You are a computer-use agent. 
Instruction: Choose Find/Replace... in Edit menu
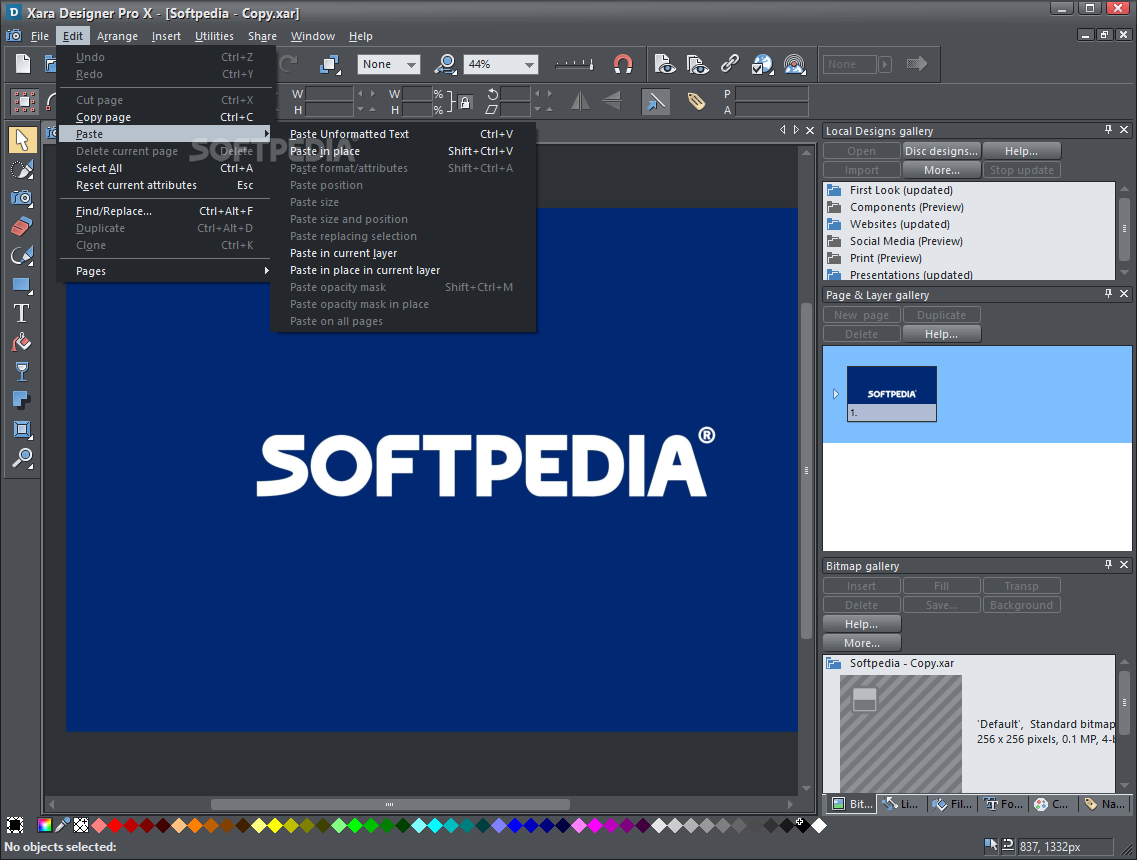click(167, 211)
